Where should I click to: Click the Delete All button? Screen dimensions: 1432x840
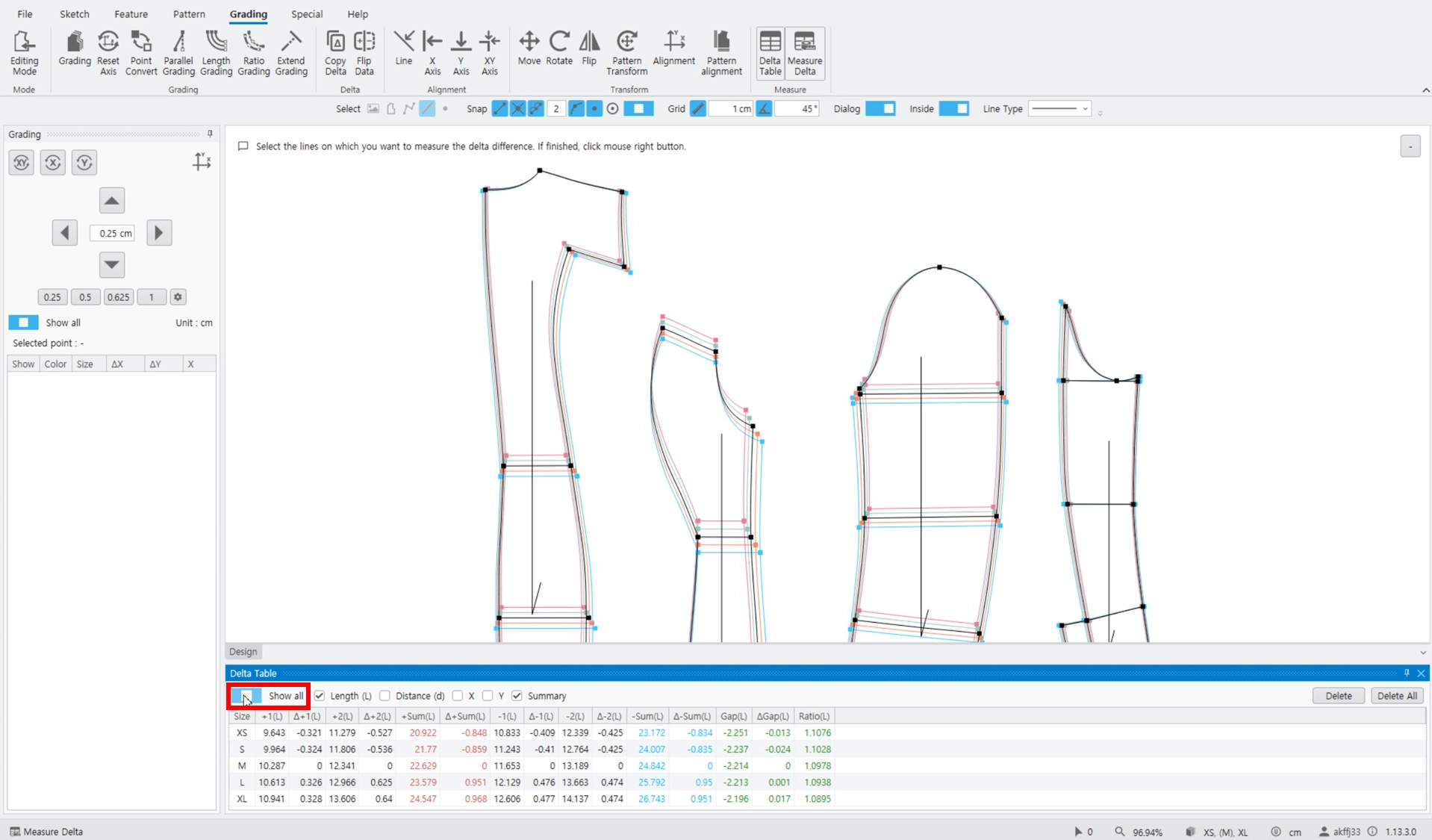(1397, 696)
